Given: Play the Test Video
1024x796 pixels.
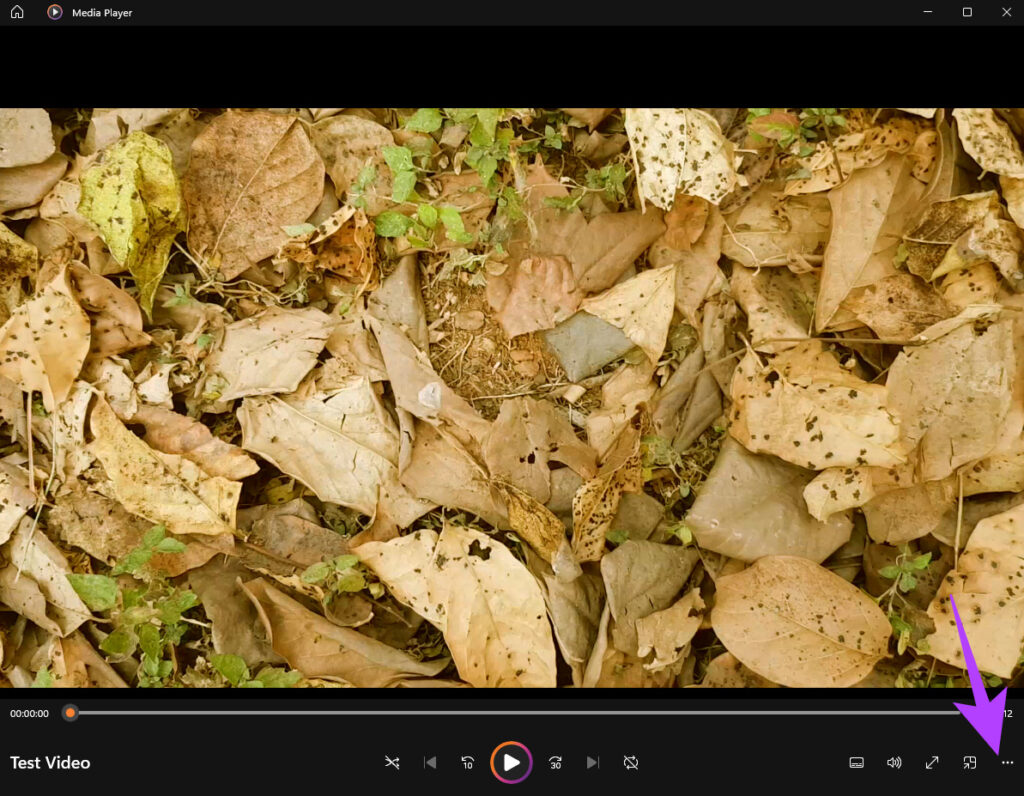Looking at the screenshot, I should coord(511,762).
